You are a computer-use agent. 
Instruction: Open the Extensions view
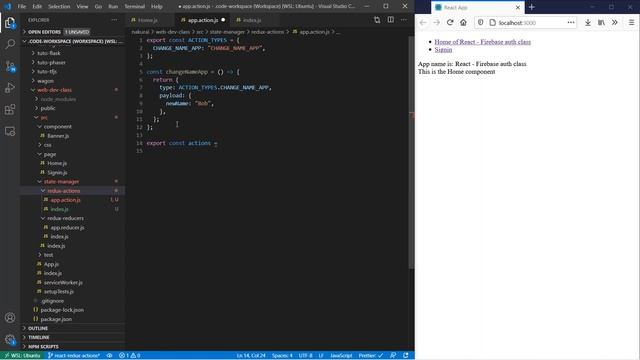(10, 109)
